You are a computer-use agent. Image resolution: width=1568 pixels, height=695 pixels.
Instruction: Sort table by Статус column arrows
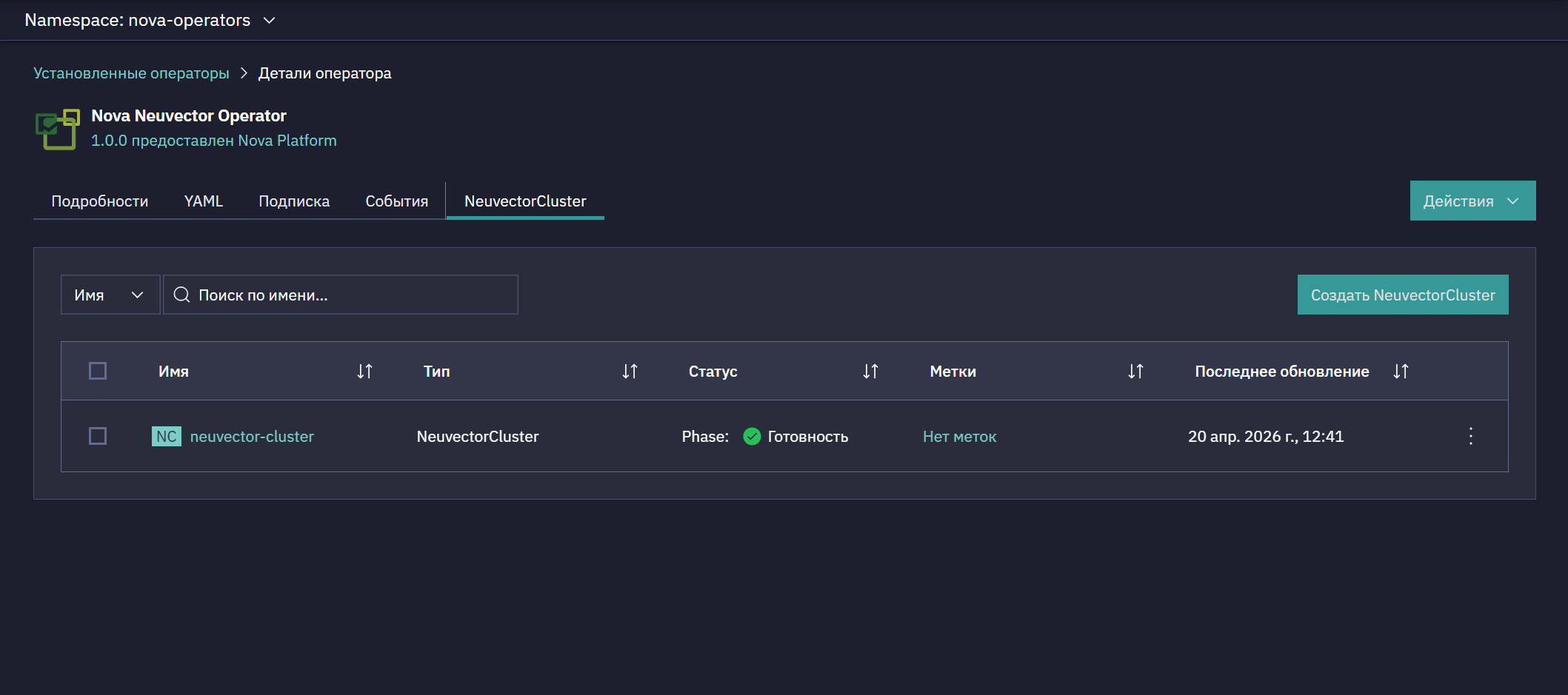870,371
